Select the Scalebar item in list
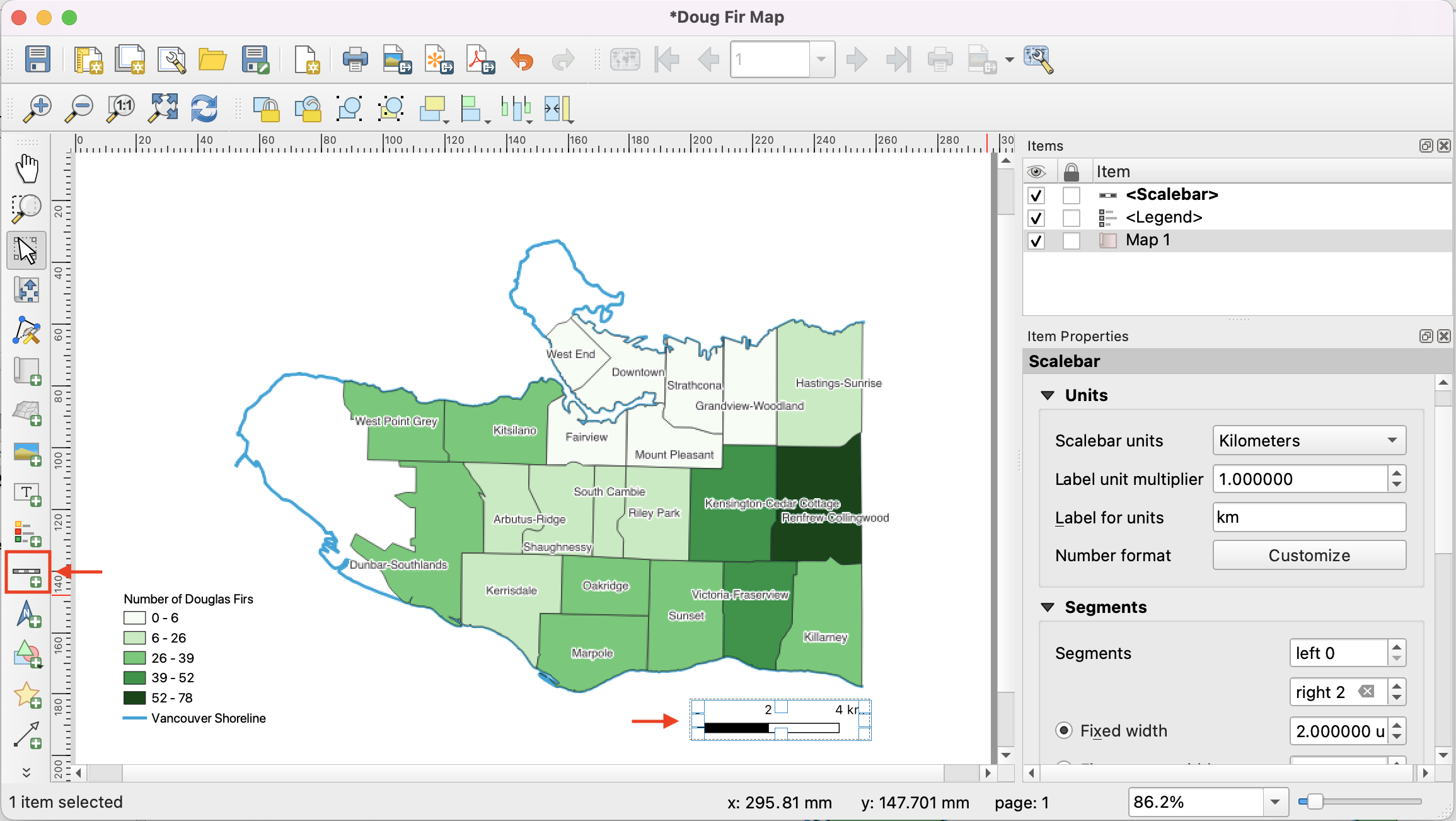 [x=1171, y=195]
